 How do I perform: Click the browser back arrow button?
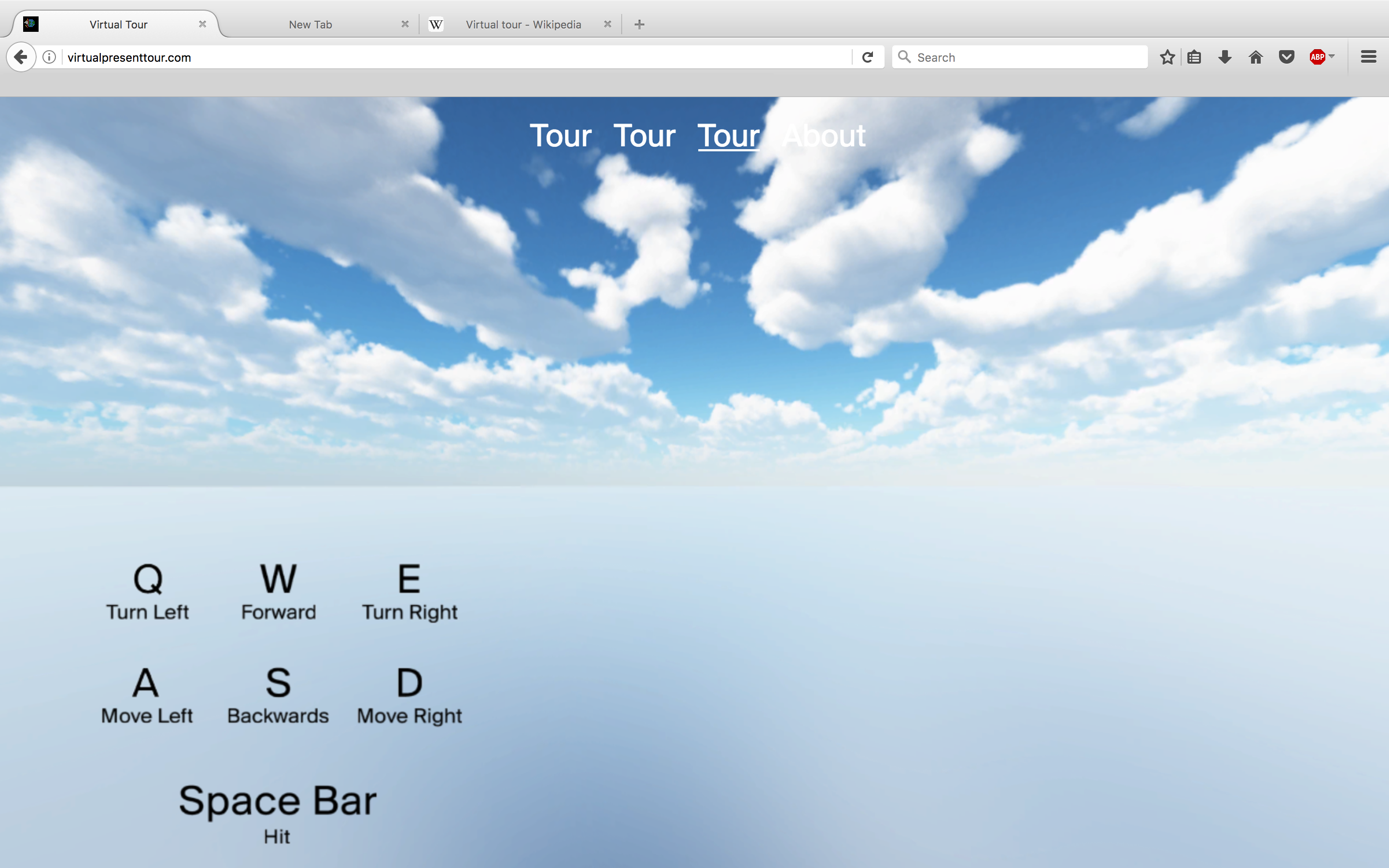21,57
